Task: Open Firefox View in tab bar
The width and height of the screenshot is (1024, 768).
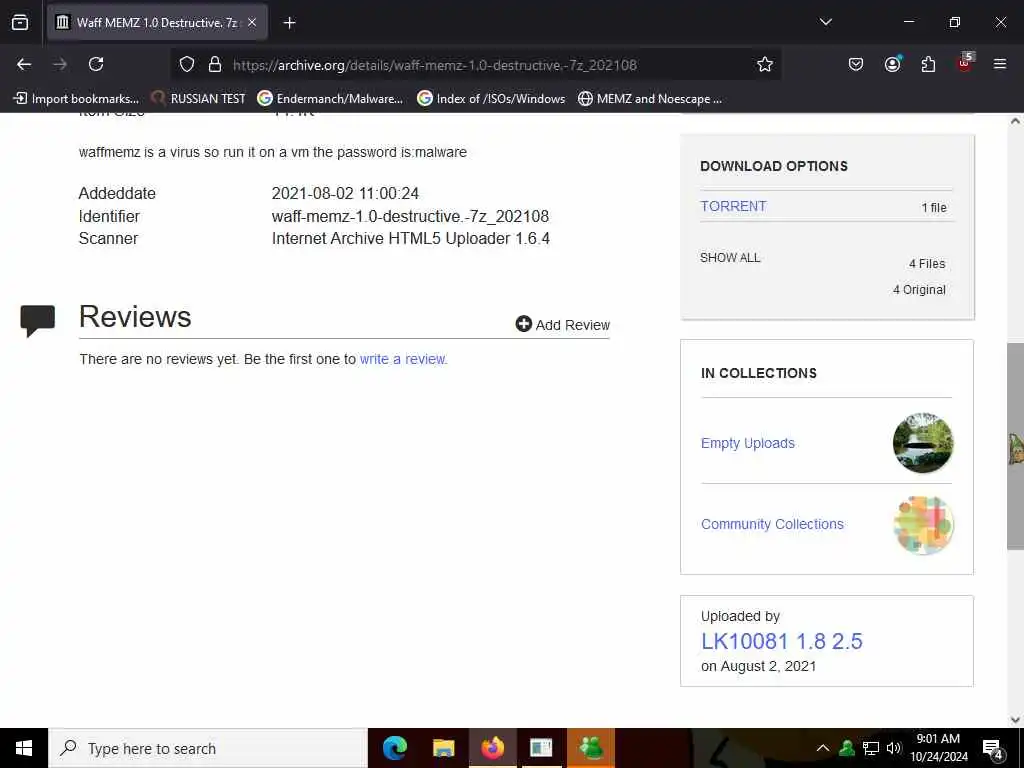Action: tap(20, 22)
